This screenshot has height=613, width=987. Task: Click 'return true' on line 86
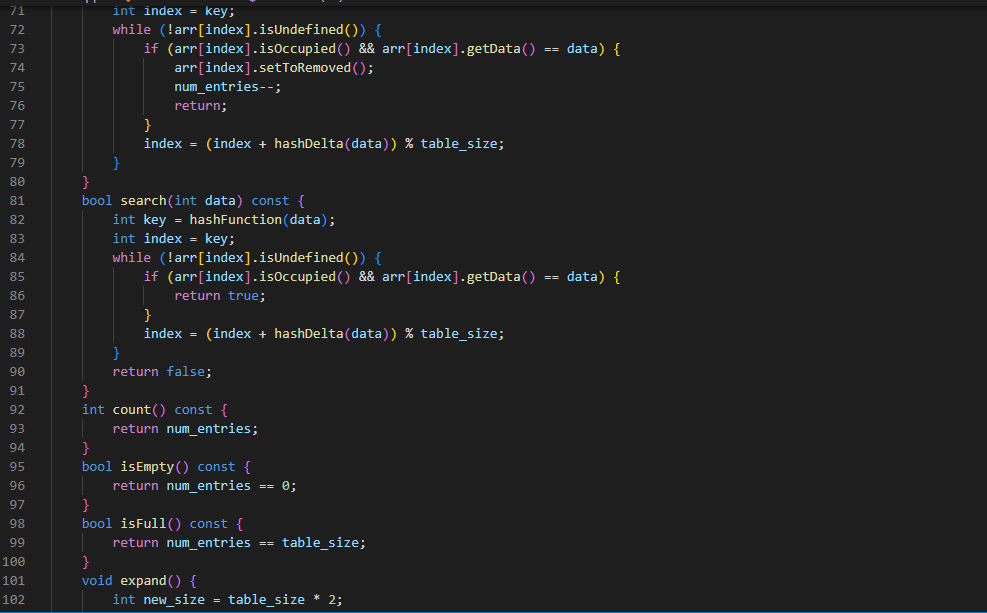[x=217, y=296]
